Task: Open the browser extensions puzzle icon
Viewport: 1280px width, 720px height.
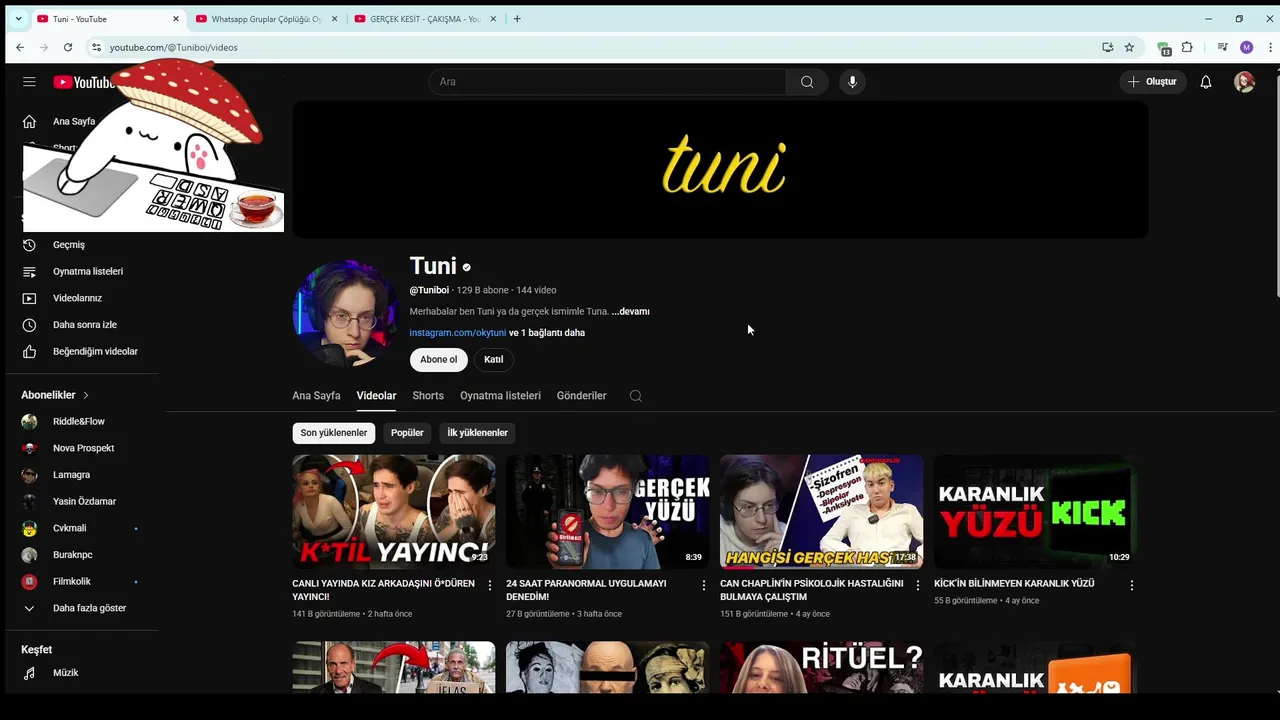Action: point(1187,47)
